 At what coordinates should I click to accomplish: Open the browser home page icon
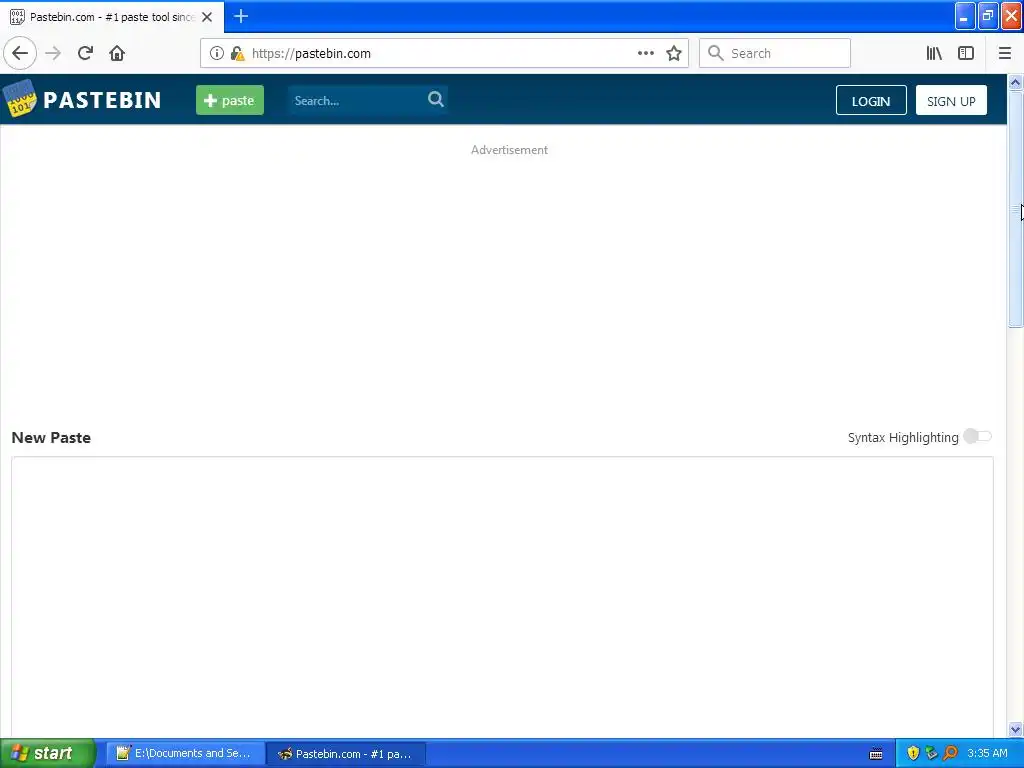point(117,53)
